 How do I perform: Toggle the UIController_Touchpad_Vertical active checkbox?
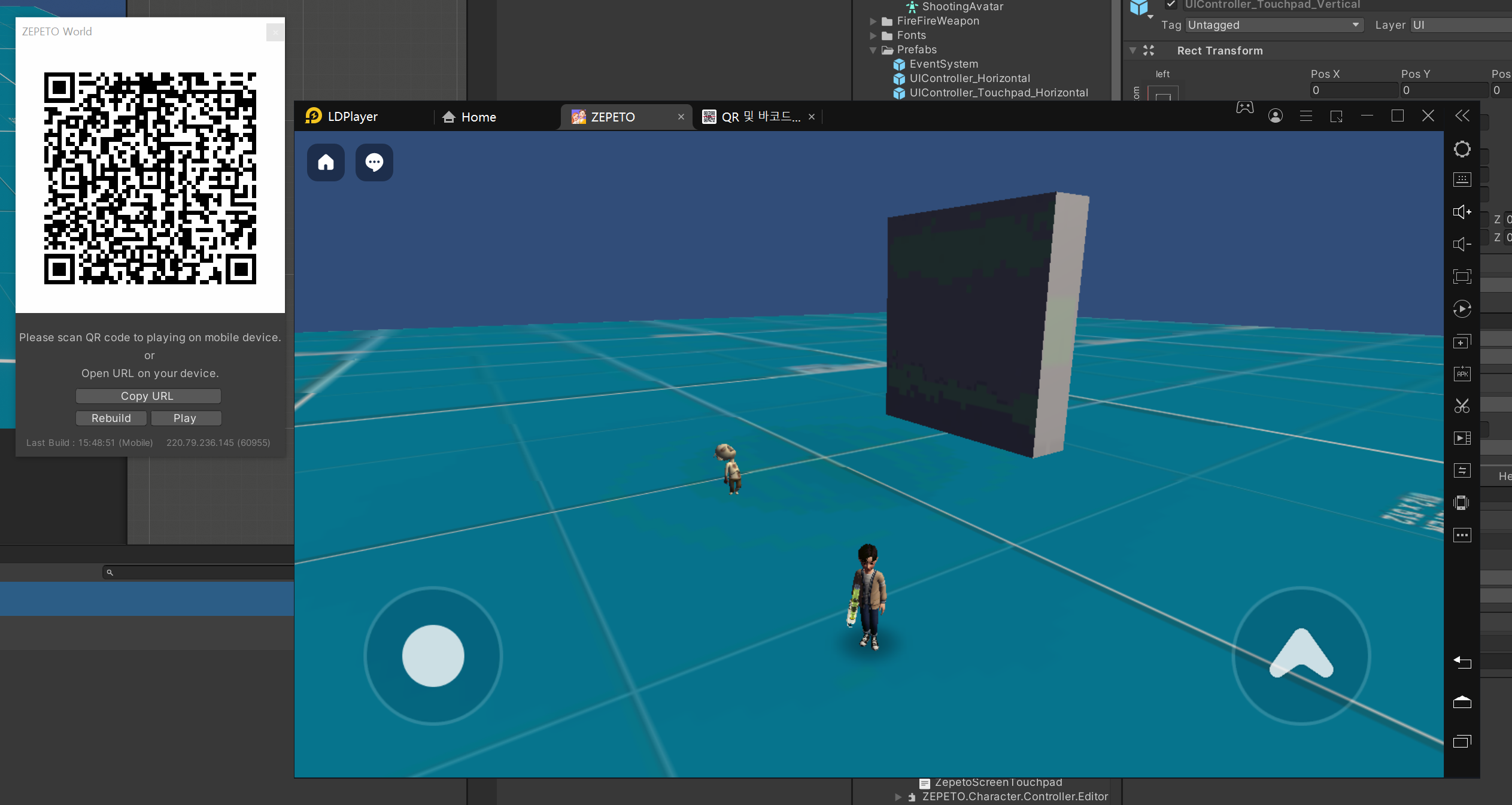pos(1170,4)
